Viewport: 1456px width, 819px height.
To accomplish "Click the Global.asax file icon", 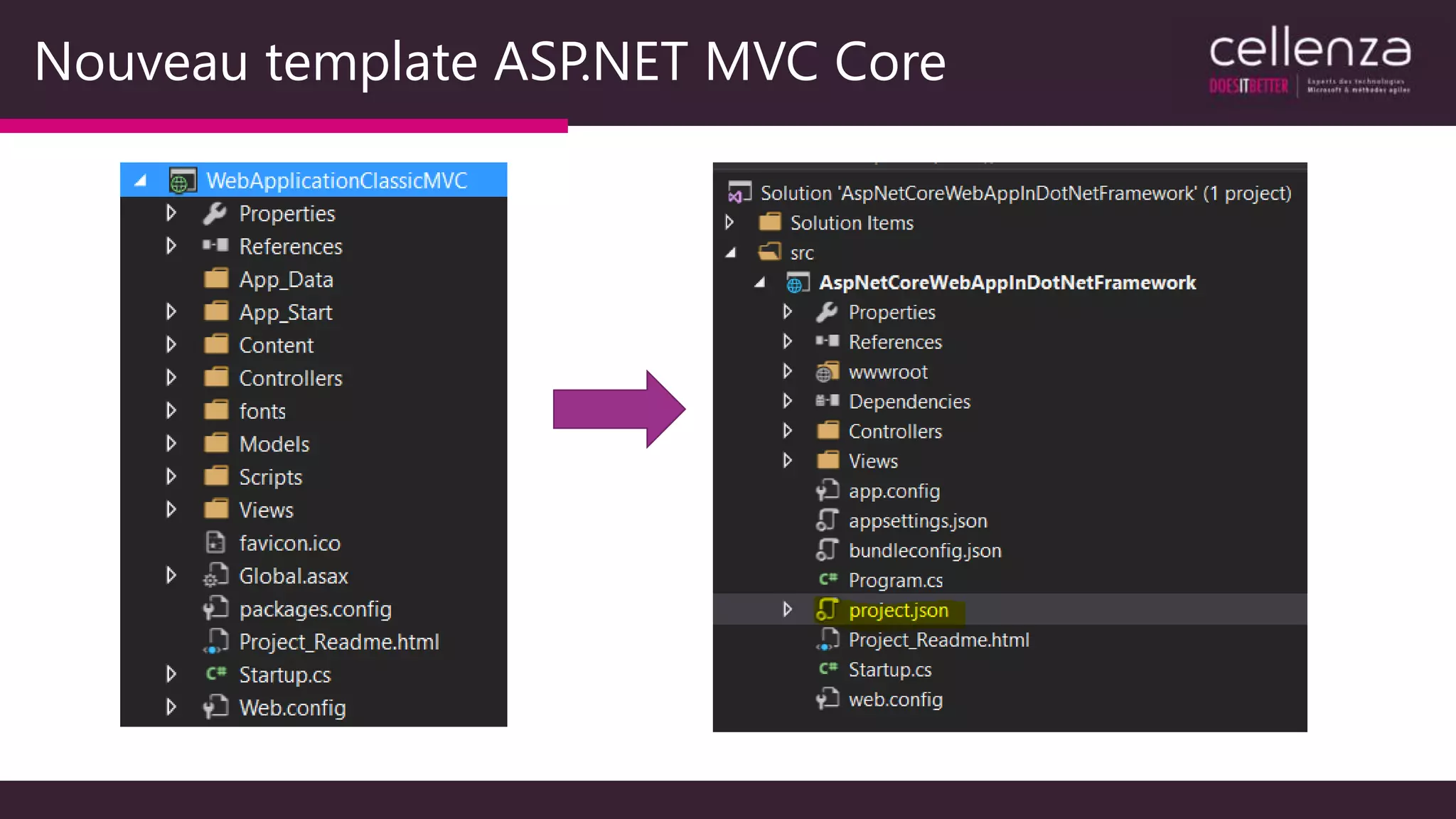I will pos(216,575).
